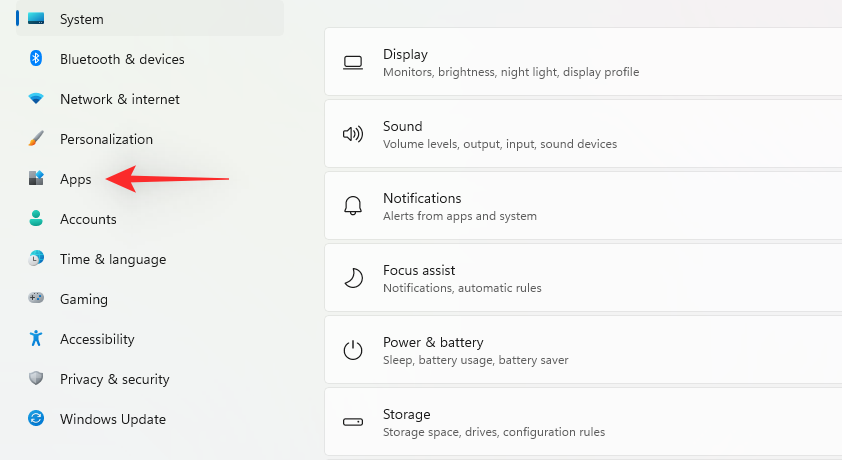
Task: Click the Storage drive icon
Action: [353, 422]
